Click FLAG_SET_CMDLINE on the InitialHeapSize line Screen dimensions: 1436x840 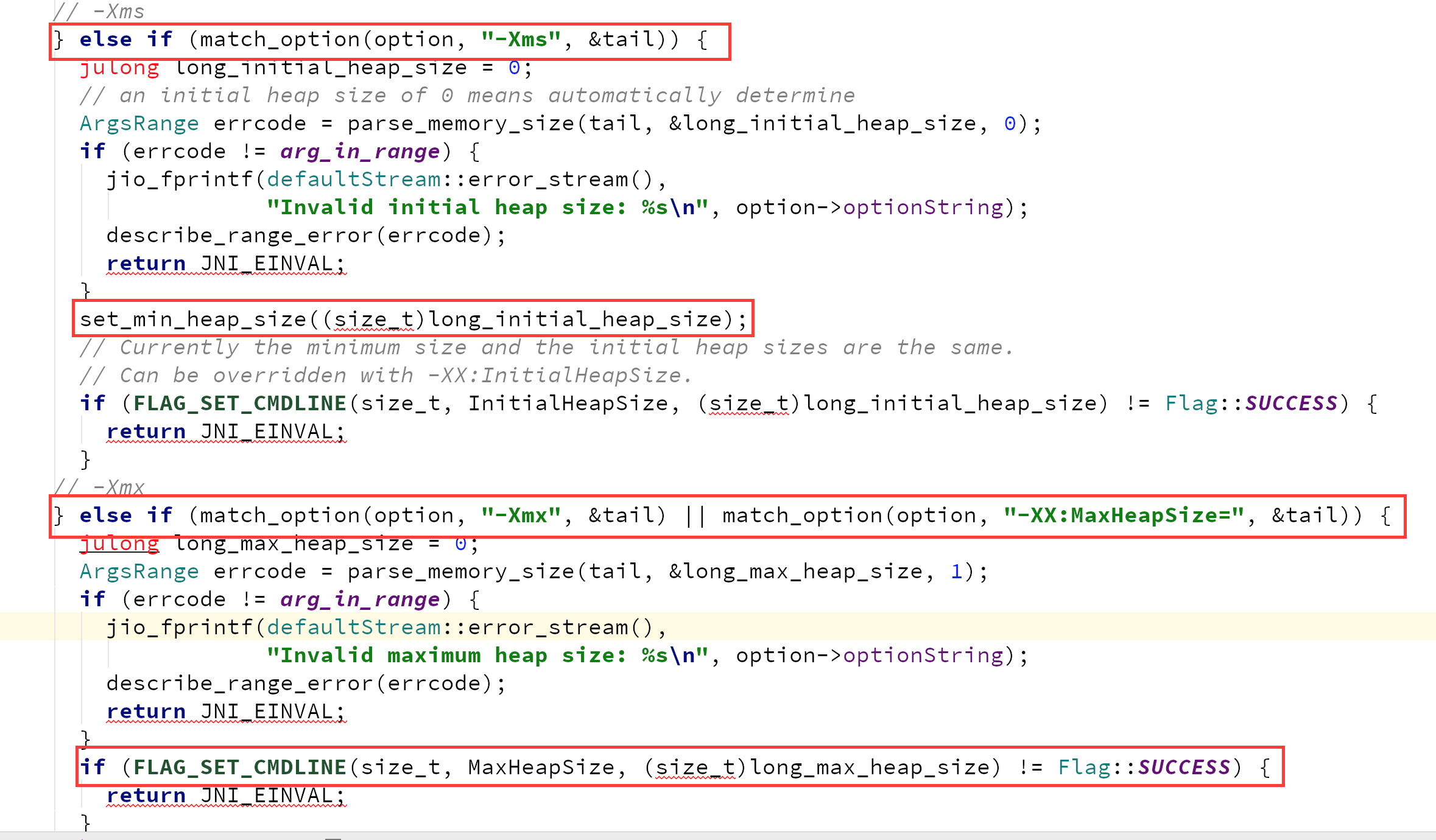click(x=239, y=404)
